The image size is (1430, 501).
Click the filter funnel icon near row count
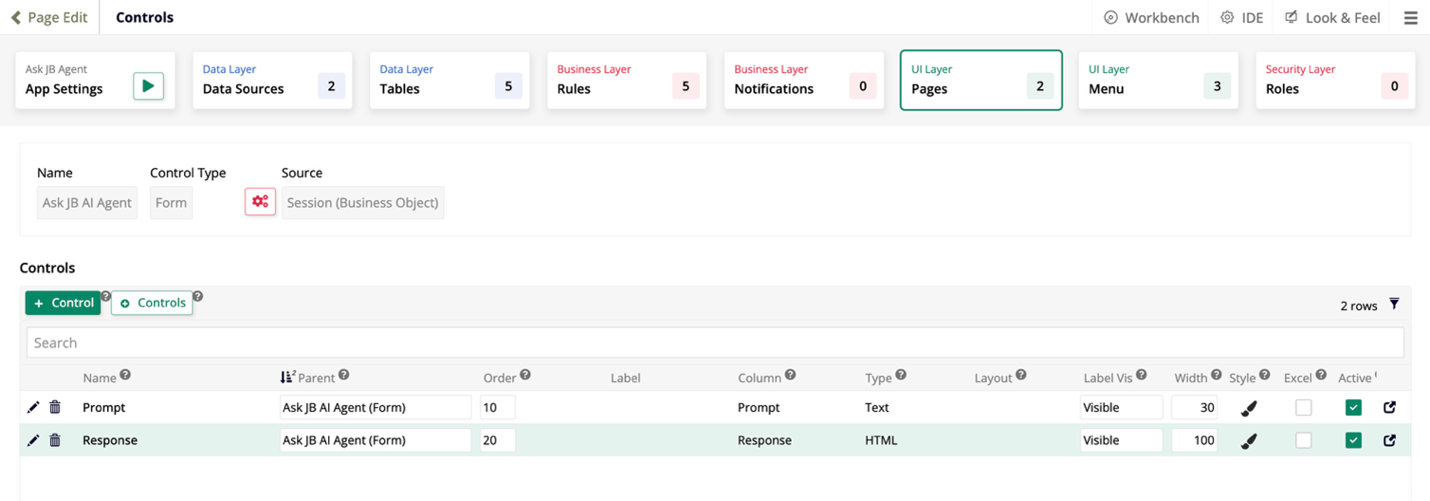(1394, 305)
